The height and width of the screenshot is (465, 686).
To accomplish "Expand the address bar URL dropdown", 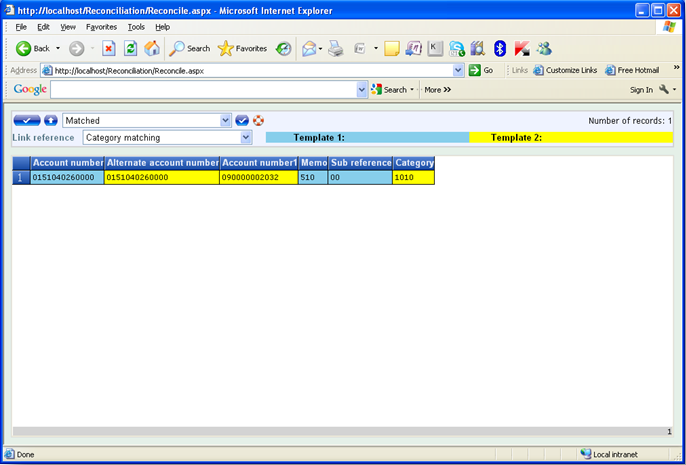I will pyautogui.click(x=459, y=70).
